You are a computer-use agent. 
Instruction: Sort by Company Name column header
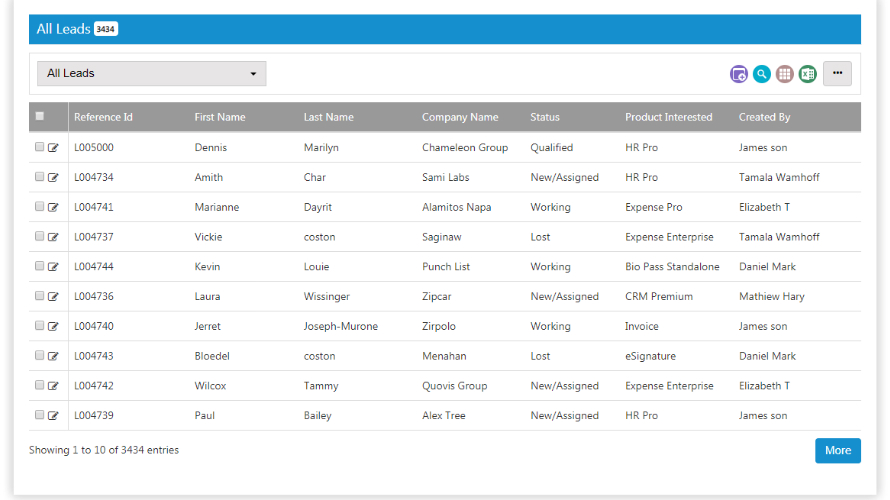[x=460, y=117]
